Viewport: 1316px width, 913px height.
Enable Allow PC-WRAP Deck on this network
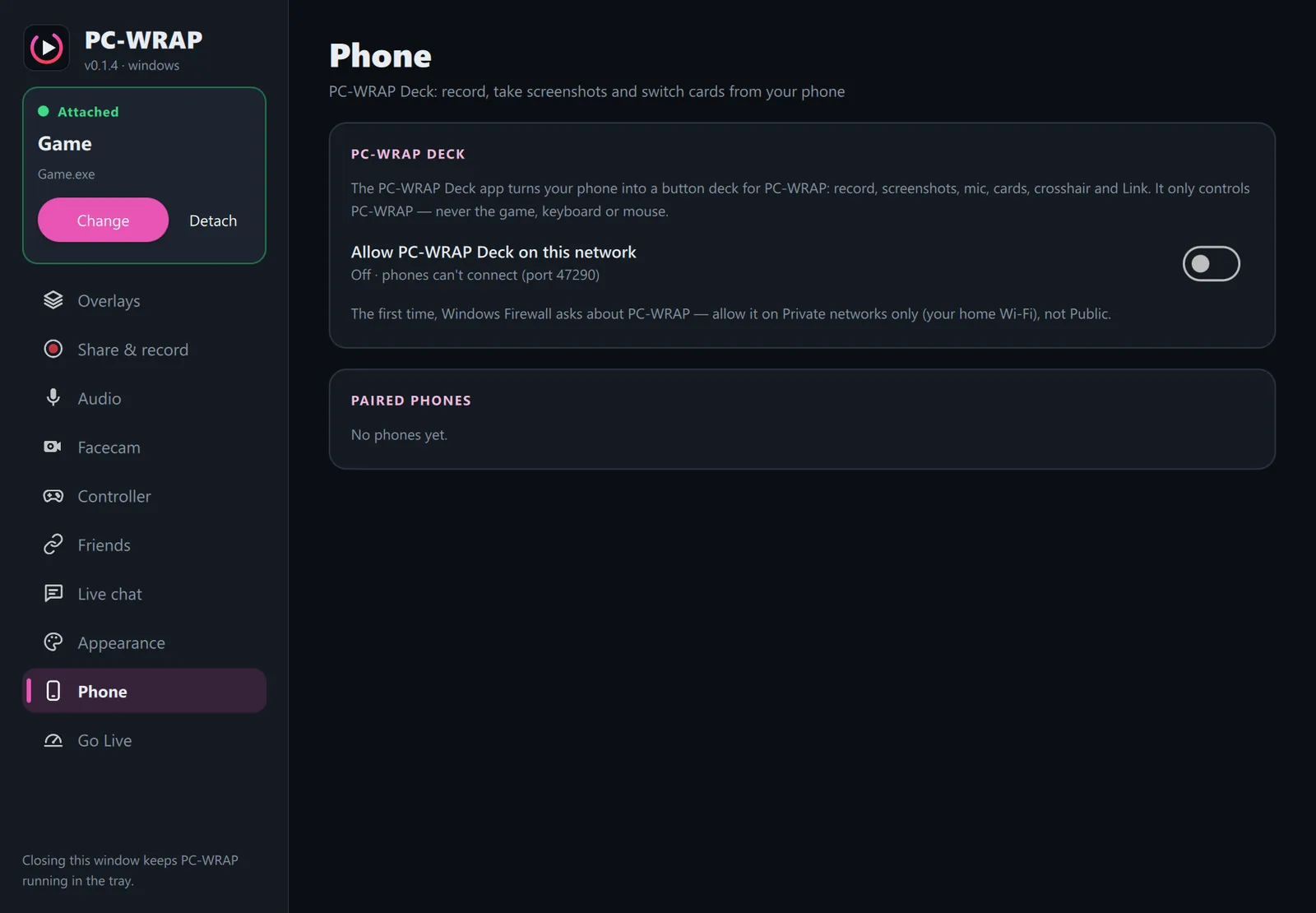click(1211, 263)
